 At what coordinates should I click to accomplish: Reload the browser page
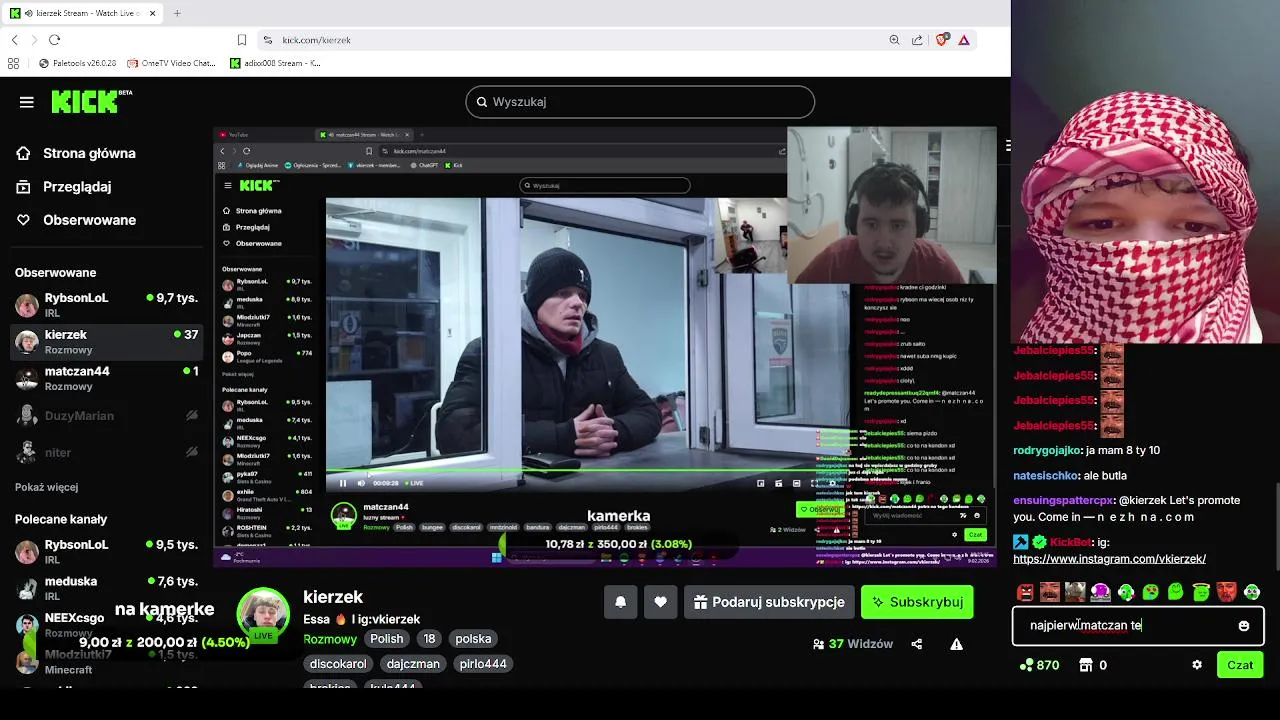tap(54, 40)
